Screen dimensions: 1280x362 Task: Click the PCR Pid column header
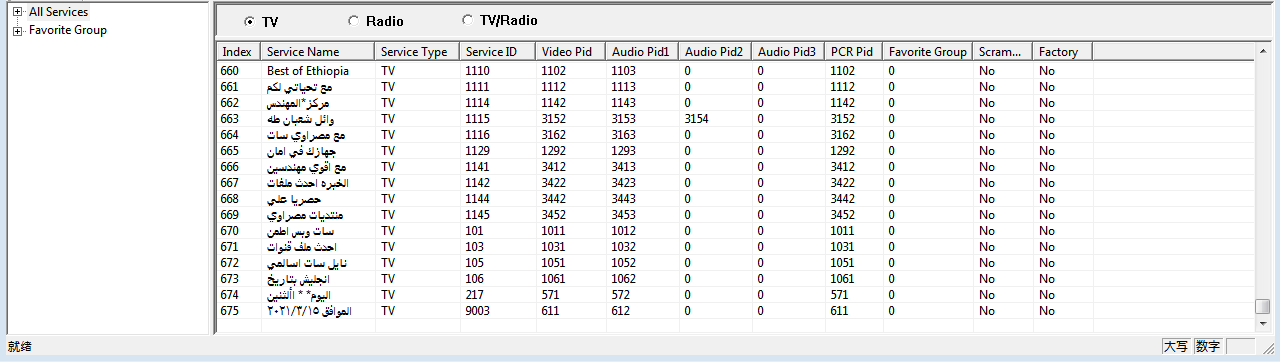point(854,52)
